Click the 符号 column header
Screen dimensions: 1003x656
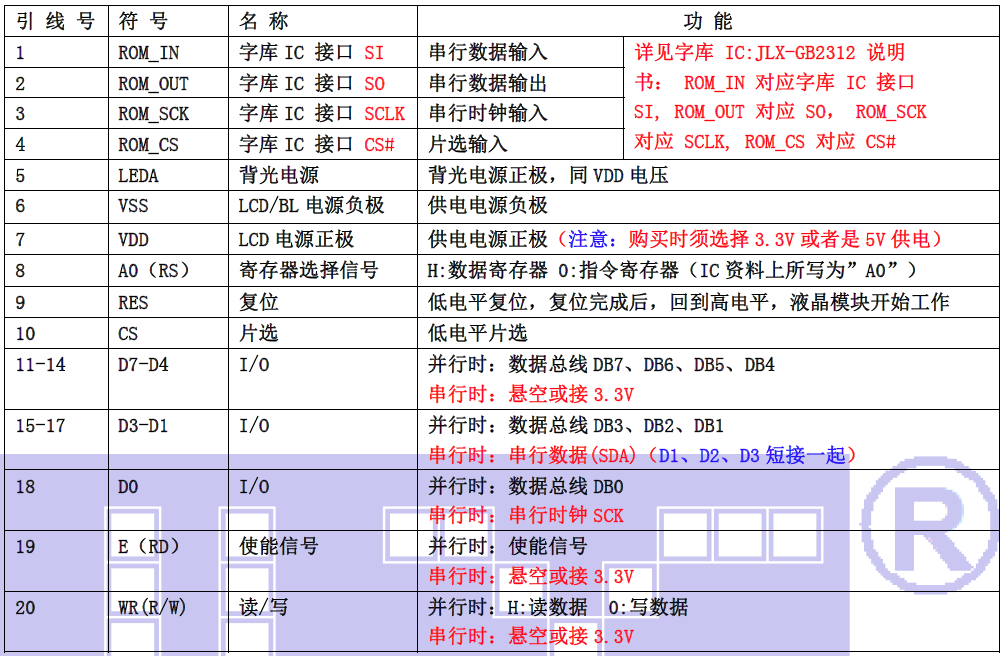click(x=143, y=21)
